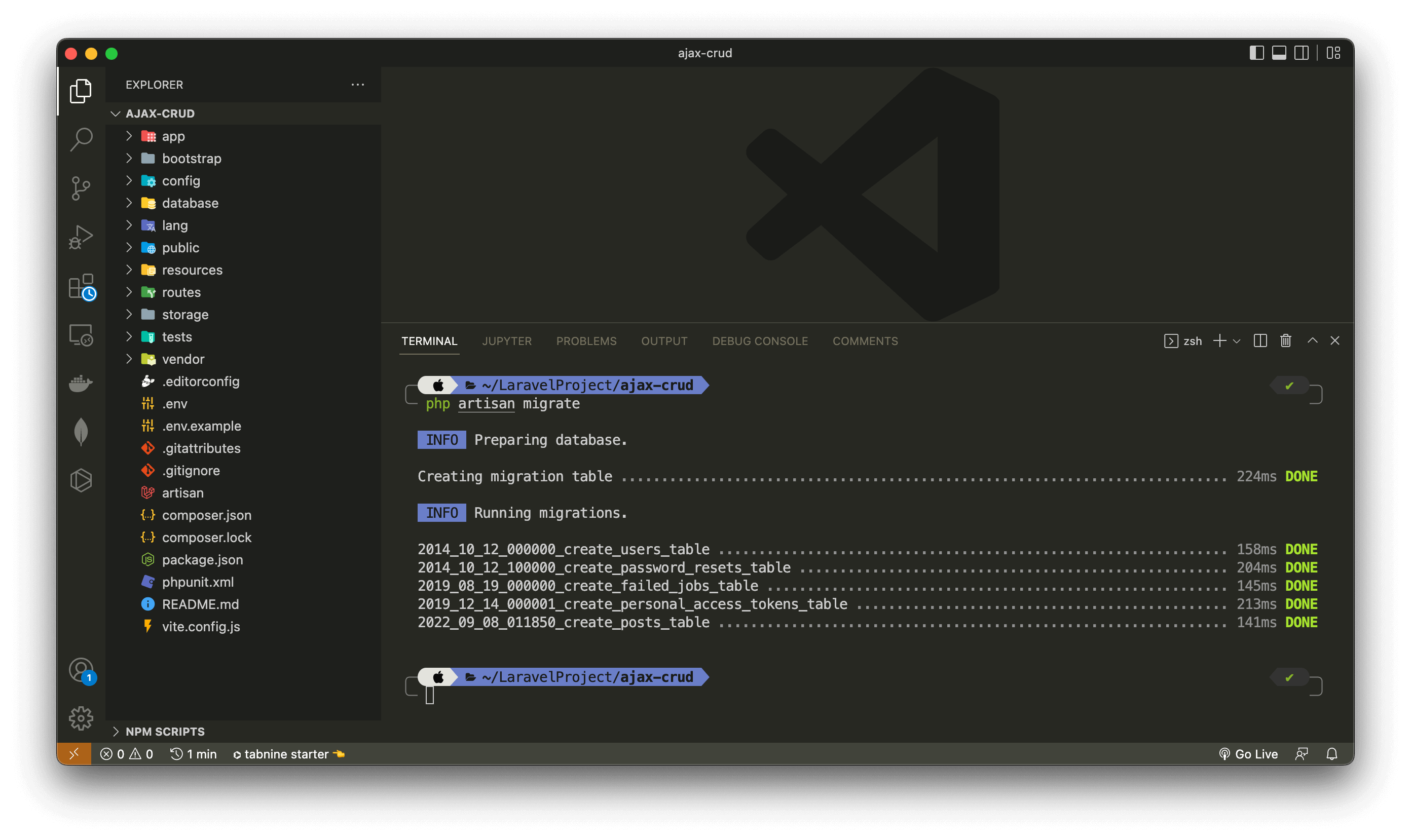Switch to the PROBLEMS tab
This screenshot has width=1411, height=840.
(586, 341)
